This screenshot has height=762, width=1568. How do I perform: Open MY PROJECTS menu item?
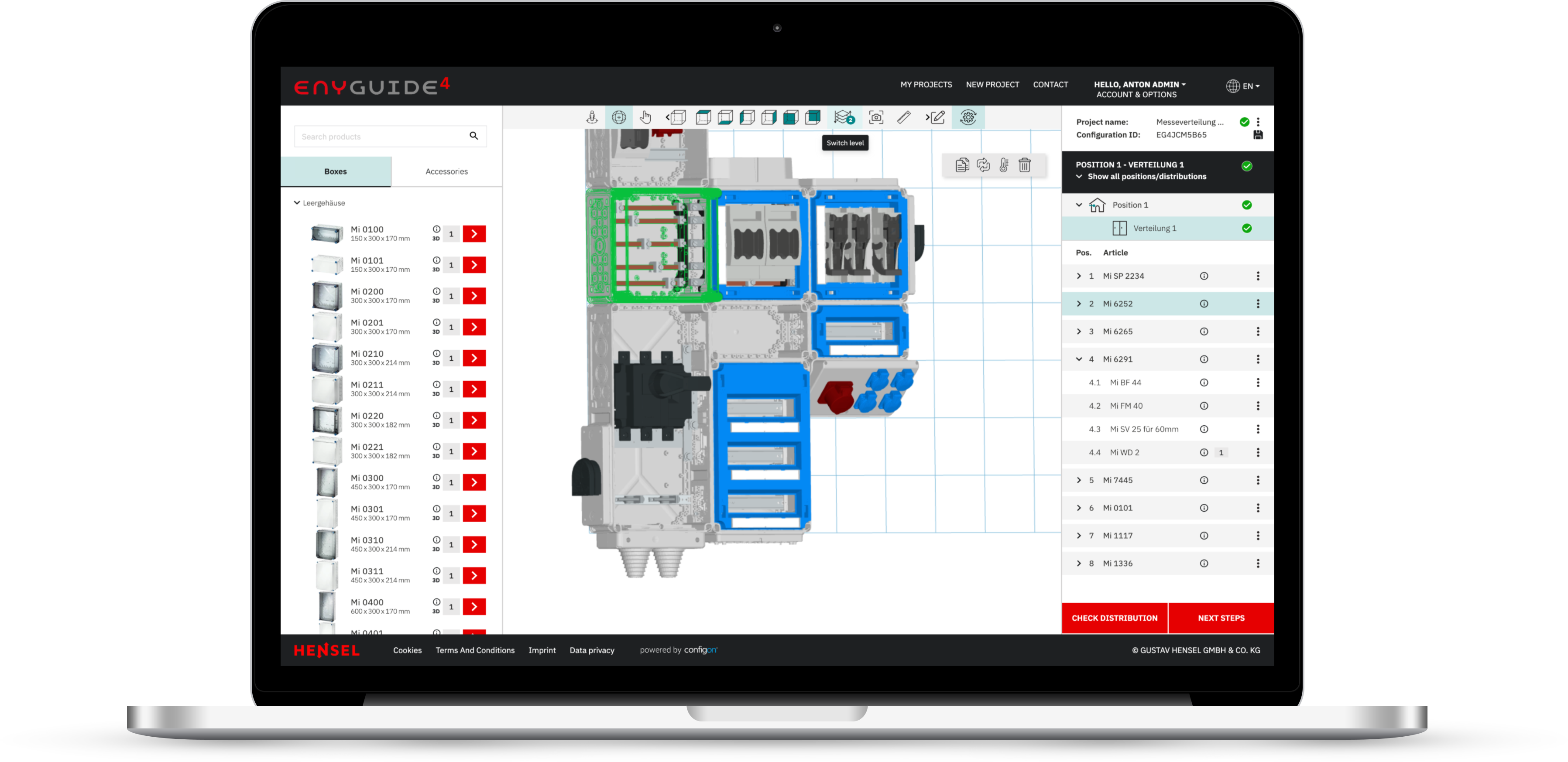[x=926, y=85]
